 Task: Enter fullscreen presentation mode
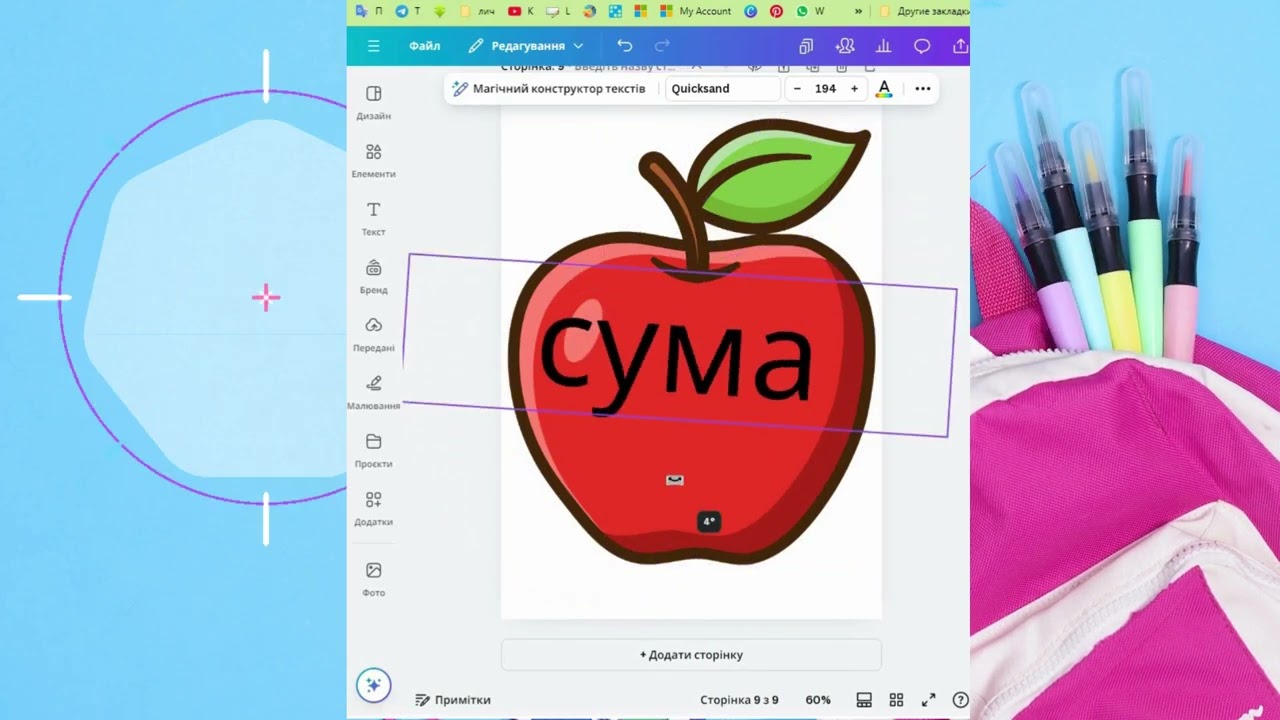coord(928,700)
